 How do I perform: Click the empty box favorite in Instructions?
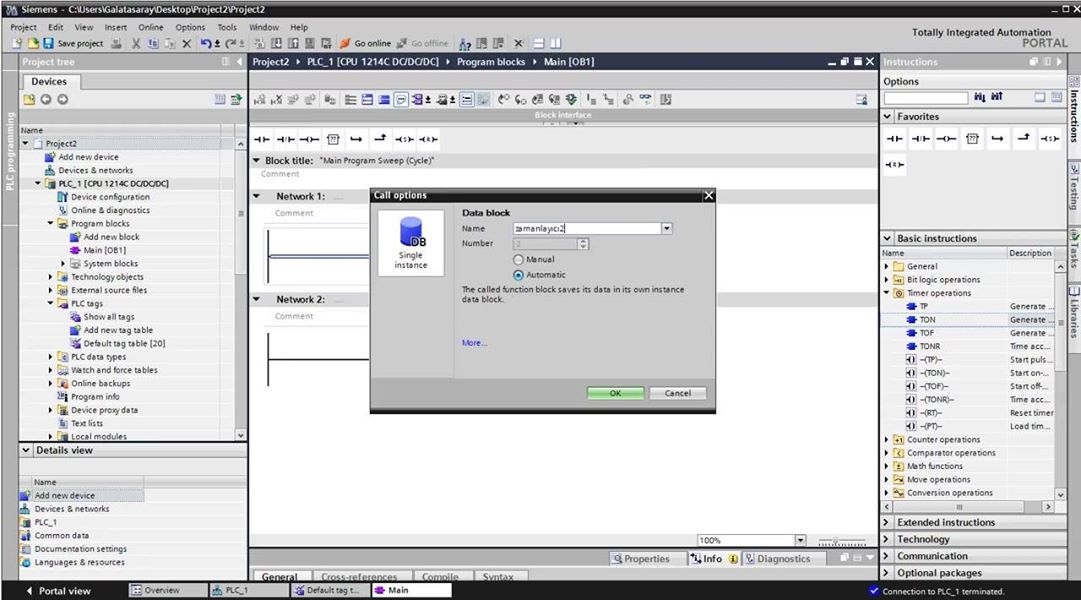pyautogui.click(x=972, y=139)
